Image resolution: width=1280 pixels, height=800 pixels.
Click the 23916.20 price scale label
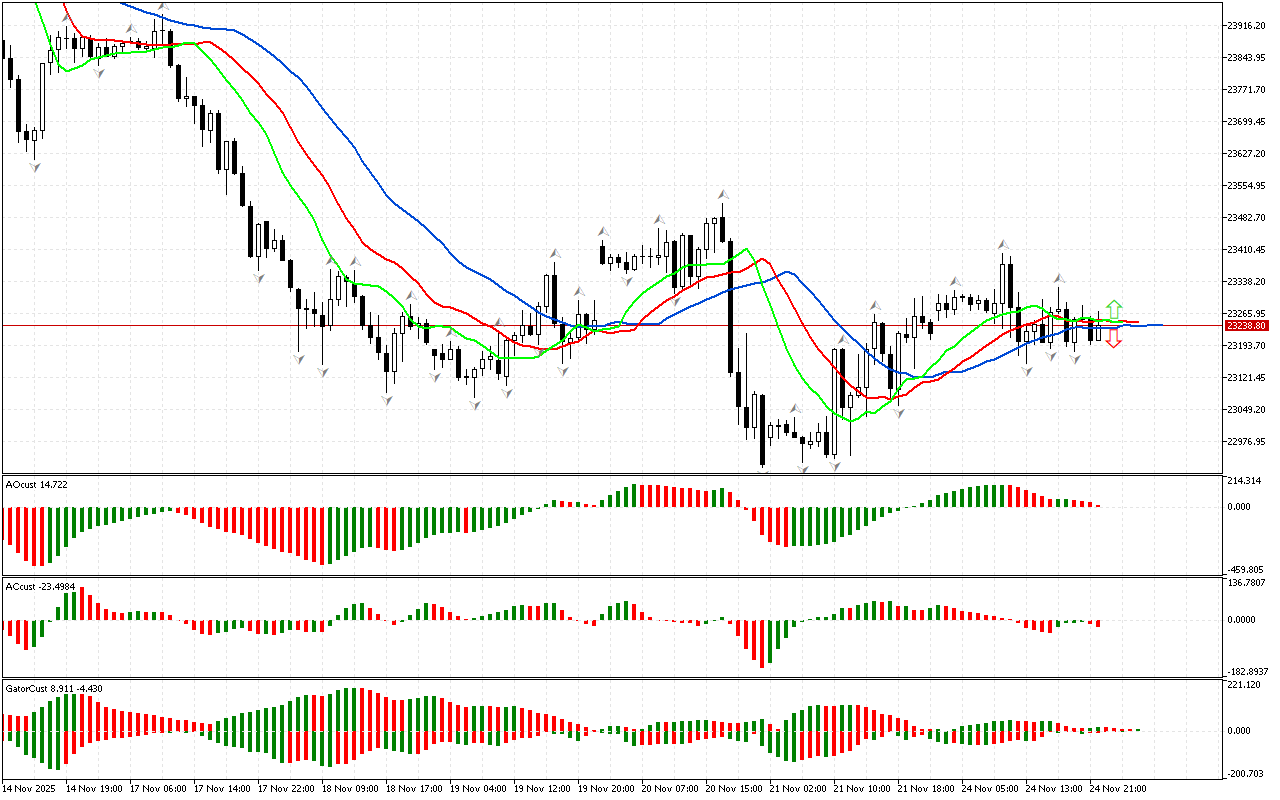(1246, 25)
